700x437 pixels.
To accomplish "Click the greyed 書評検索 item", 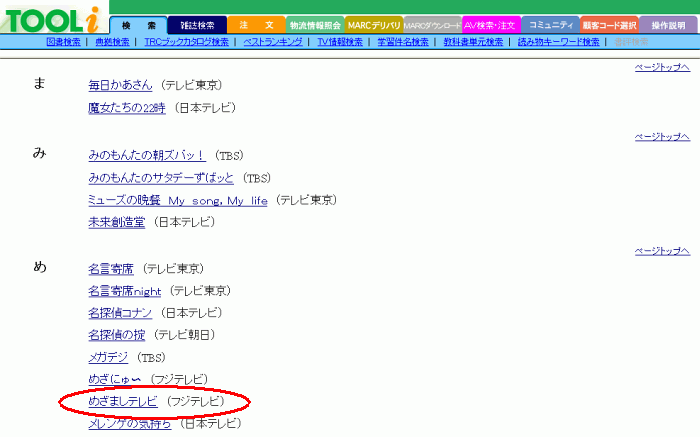I will coord(631,42).
